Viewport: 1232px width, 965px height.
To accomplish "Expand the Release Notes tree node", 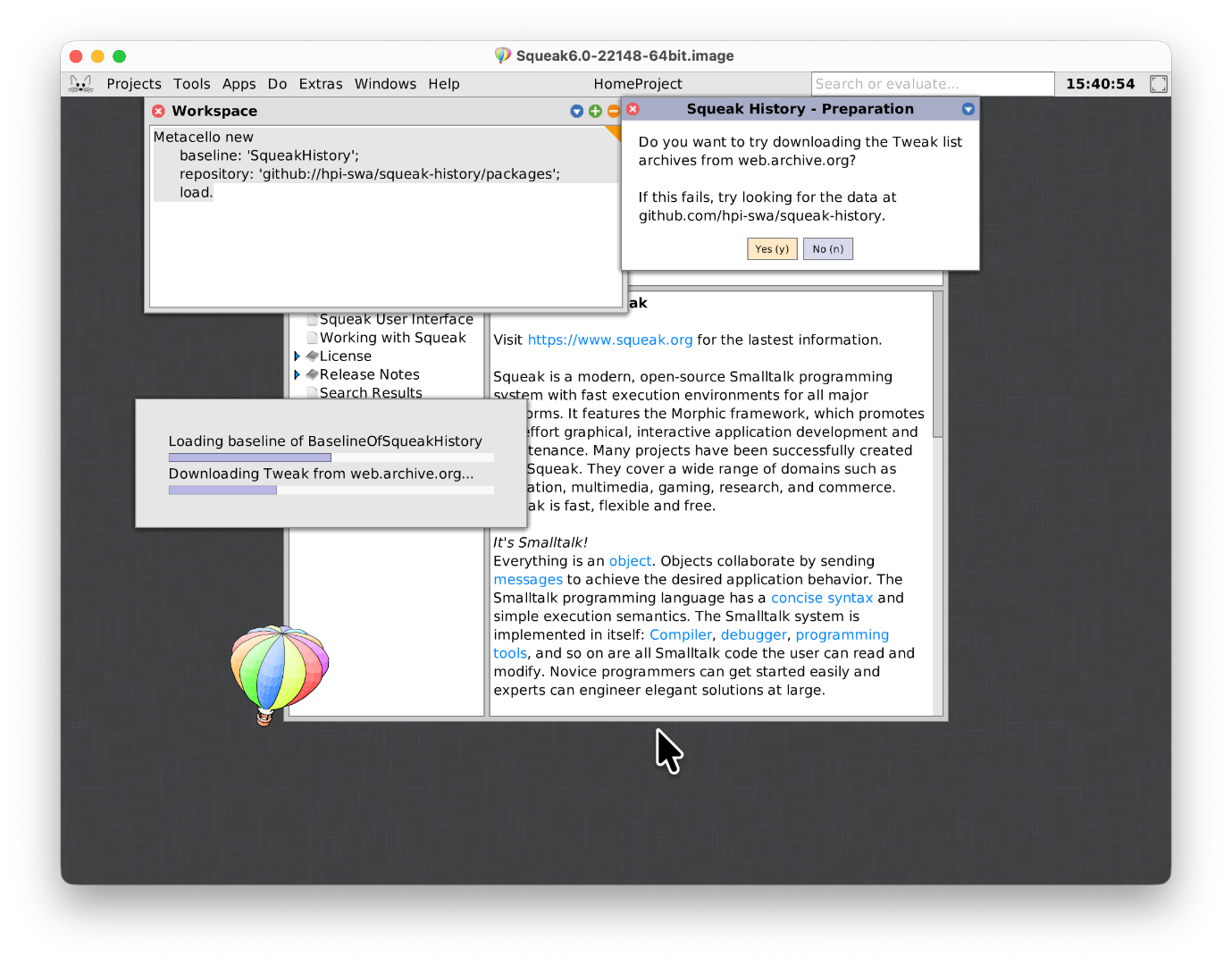I will (x=297, y=374).
